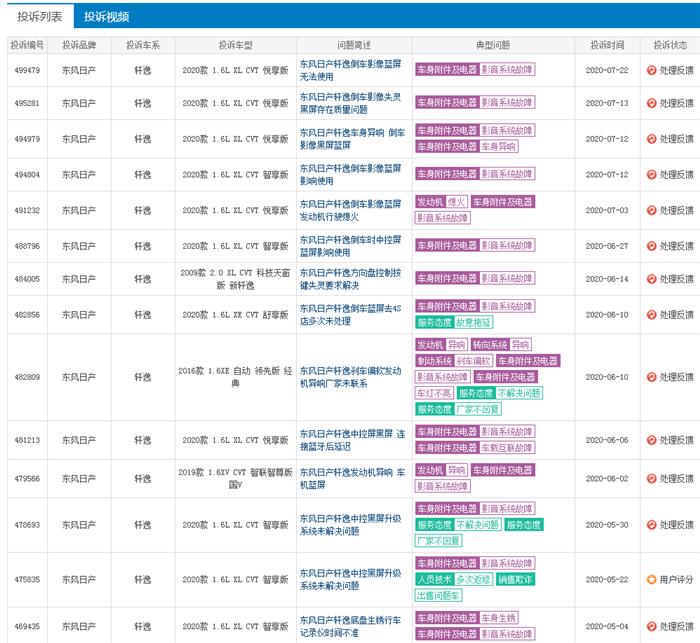This screenshot has width=700, height=643.
Task: Switch to the 投诉列表 tab
Action: tap(40, 17)
